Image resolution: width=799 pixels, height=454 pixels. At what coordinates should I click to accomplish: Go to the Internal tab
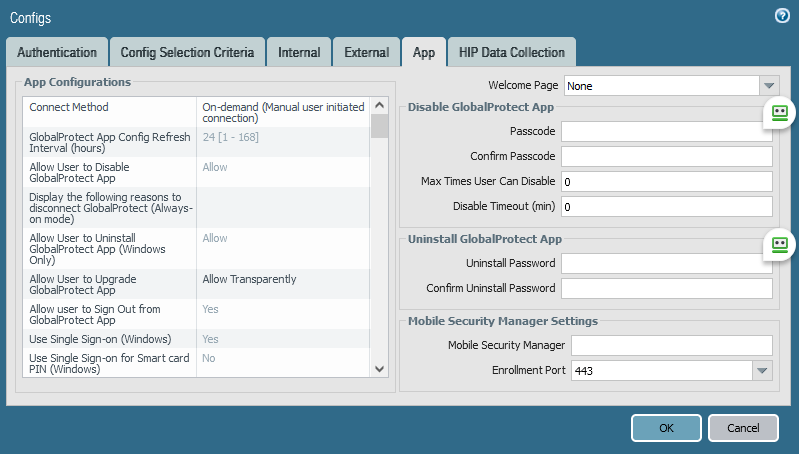coord(299,52)
